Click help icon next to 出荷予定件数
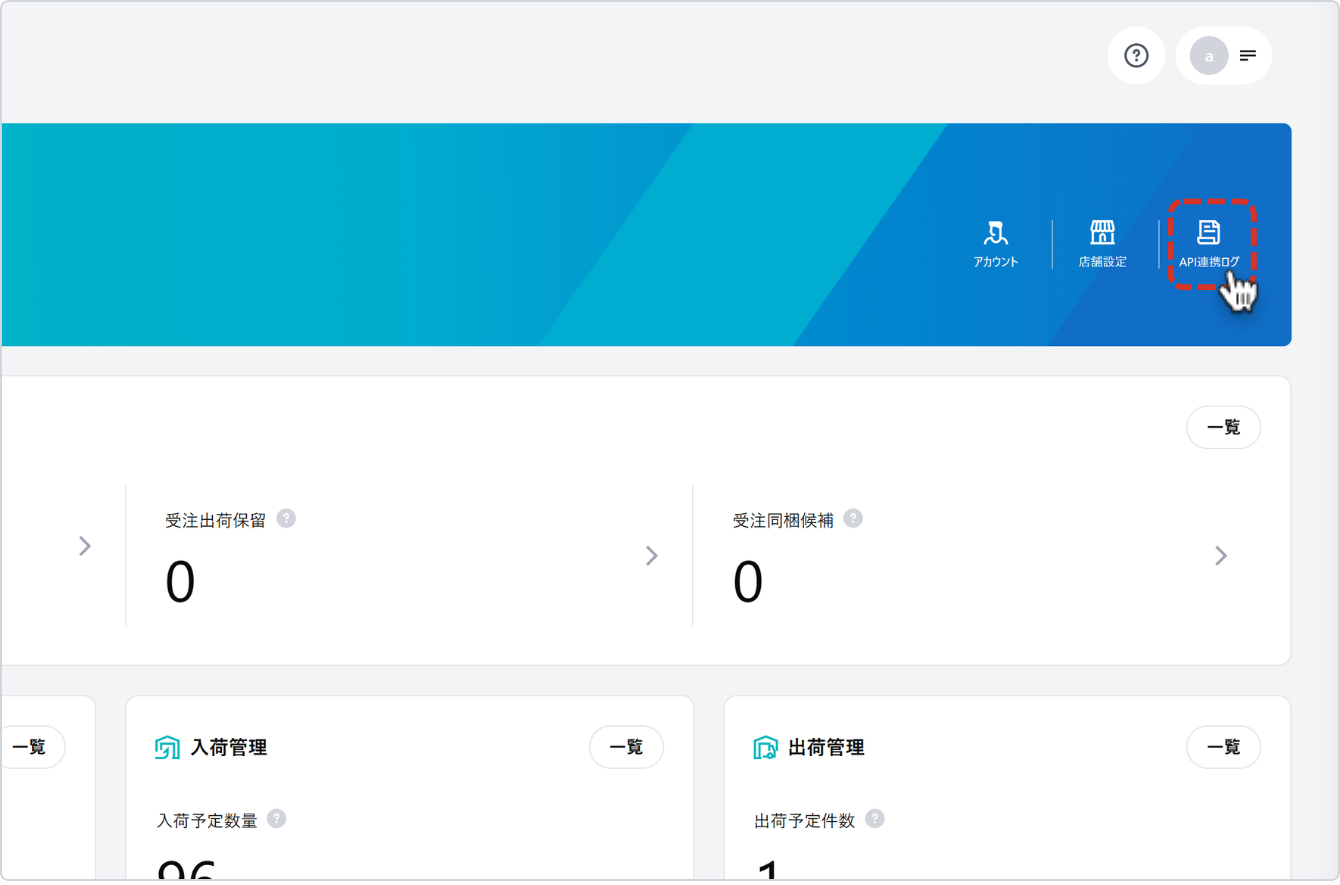Viewport: 1340px width, 885px height. pos(875,819)
